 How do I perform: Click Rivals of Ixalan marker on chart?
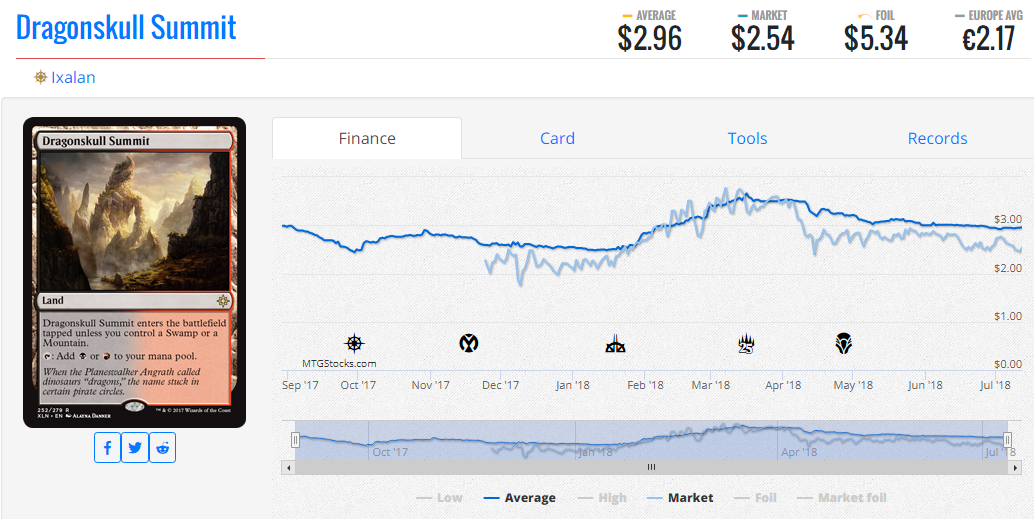[x=615, y=344]
